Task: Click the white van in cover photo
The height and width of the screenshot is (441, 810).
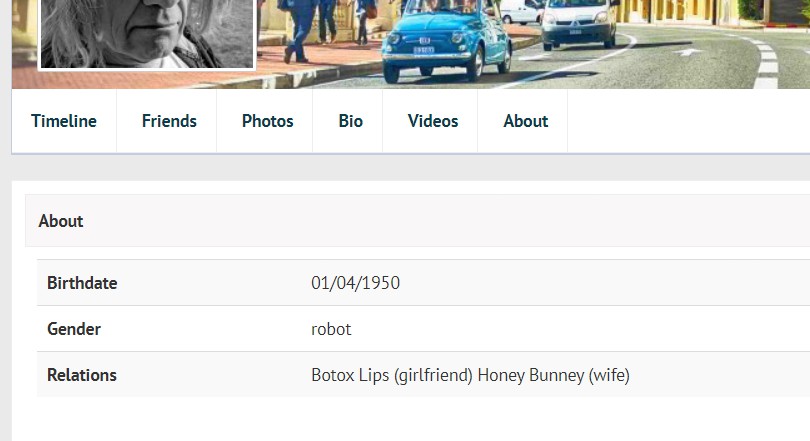Action: coord(580,22)
